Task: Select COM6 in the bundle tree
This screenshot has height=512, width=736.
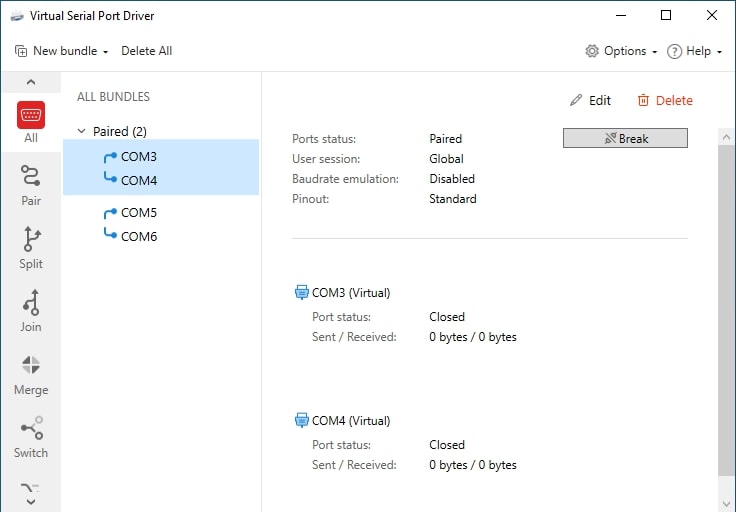Action: tap(139, 237)
